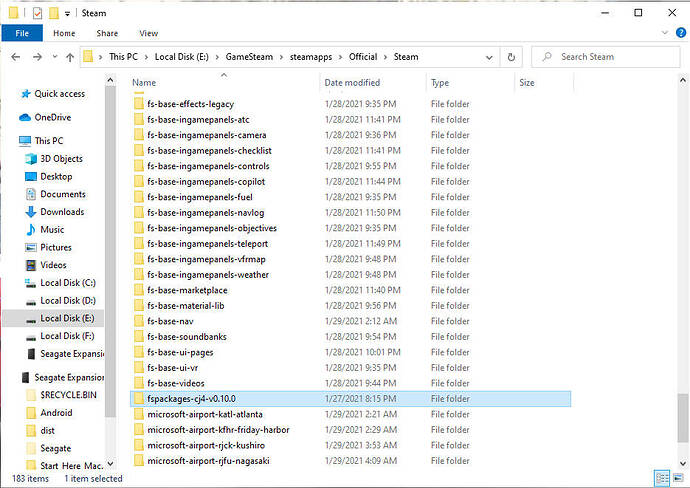
Task: Click the Properties quick access icon
Action: click(37, 13)
